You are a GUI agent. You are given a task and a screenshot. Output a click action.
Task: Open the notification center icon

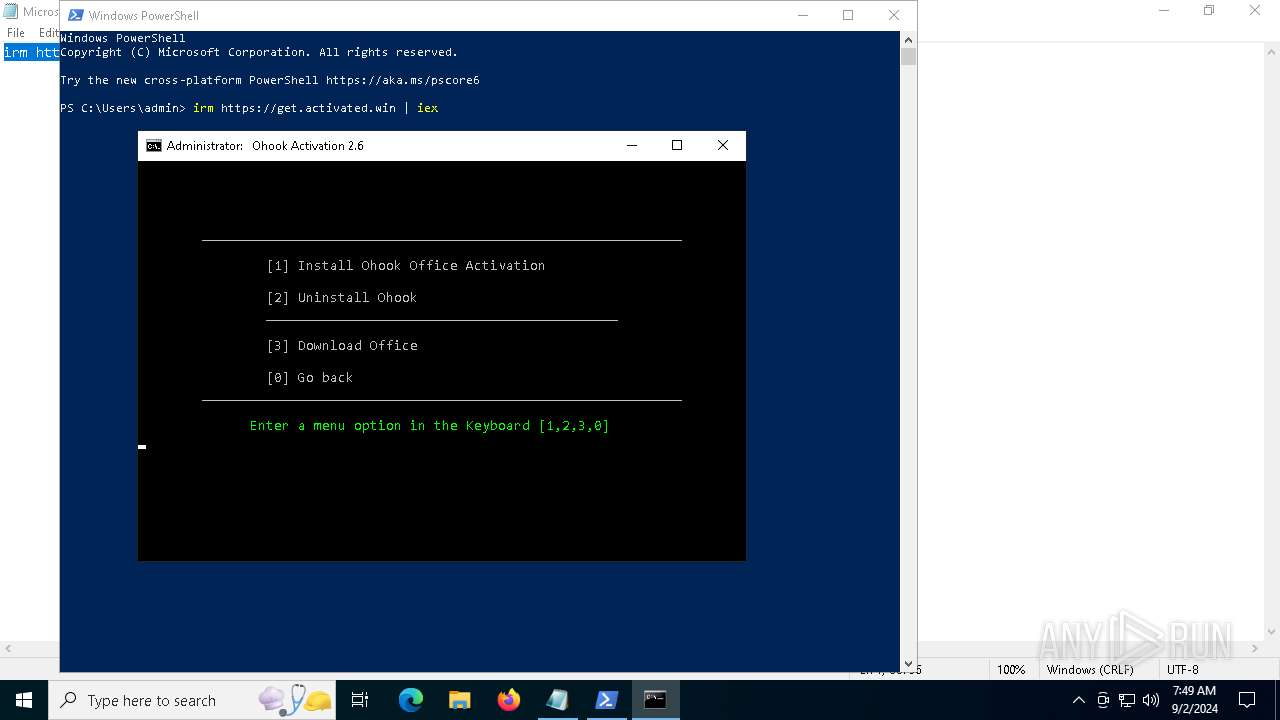[1247, 700]
